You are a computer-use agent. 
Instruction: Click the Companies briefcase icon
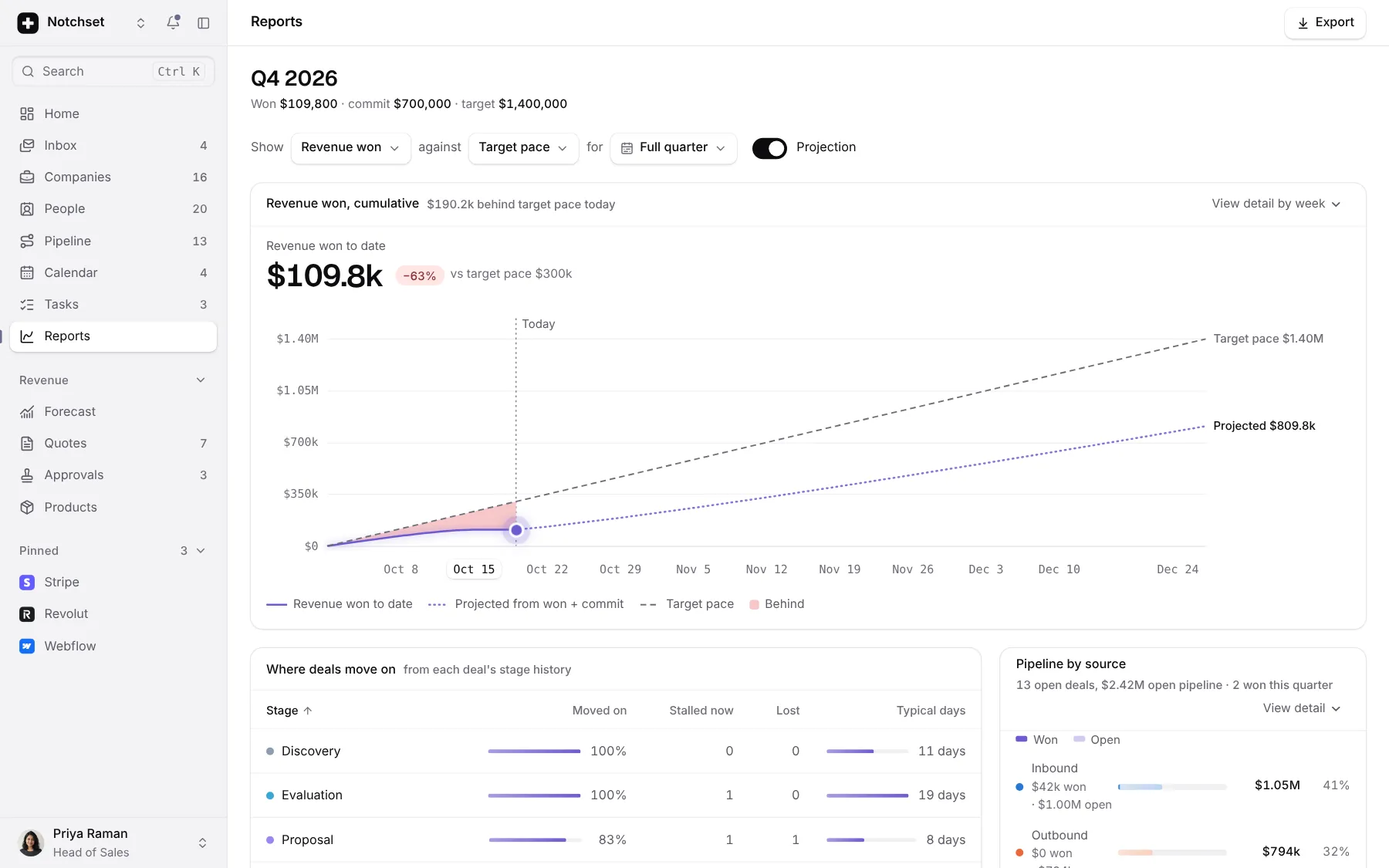click(x=27, y=177)
